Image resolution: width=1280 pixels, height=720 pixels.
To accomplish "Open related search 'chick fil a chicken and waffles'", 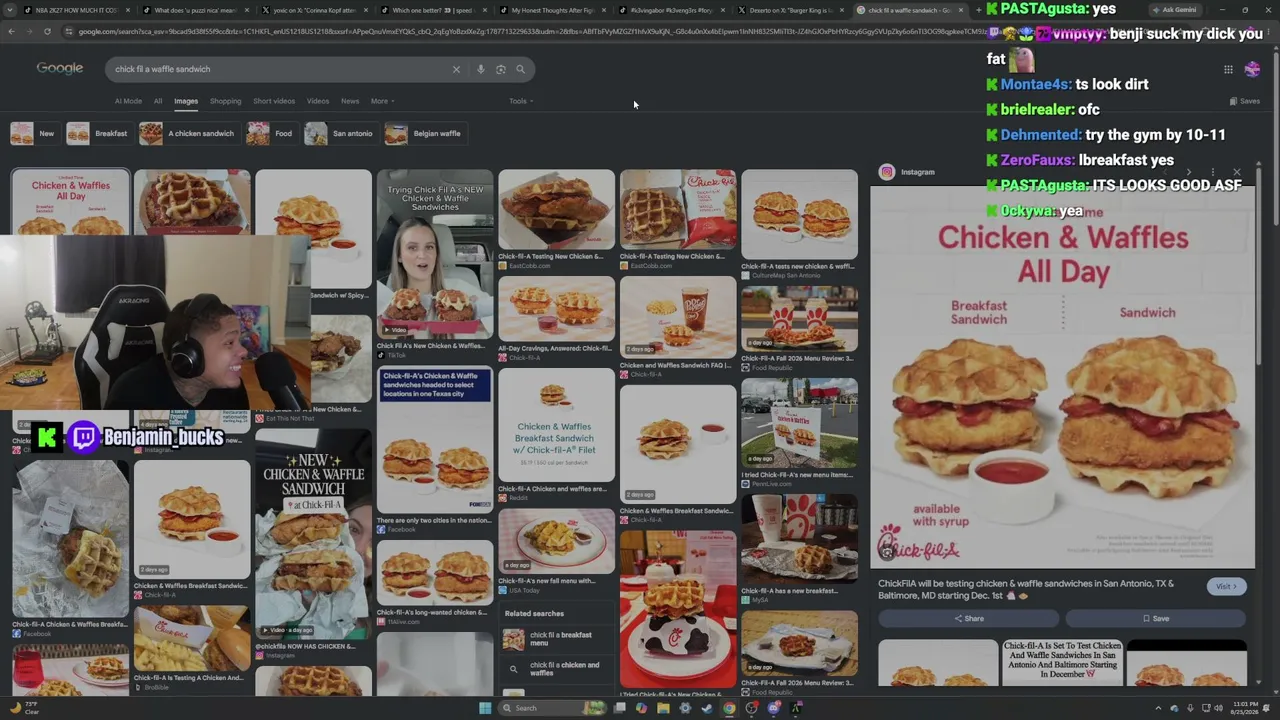I will point(555,669).
